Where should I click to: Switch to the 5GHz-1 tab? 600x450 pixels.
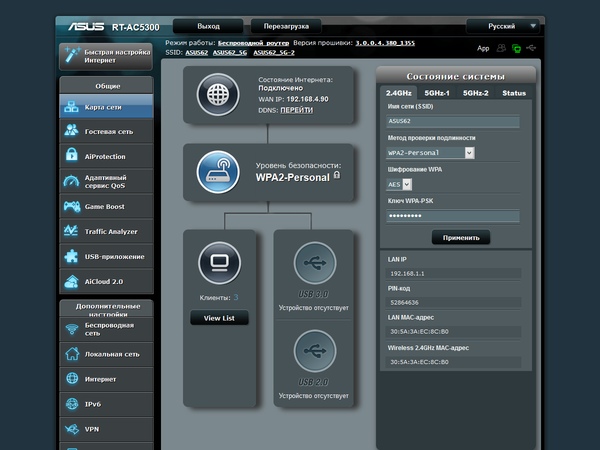pos(437,93)
